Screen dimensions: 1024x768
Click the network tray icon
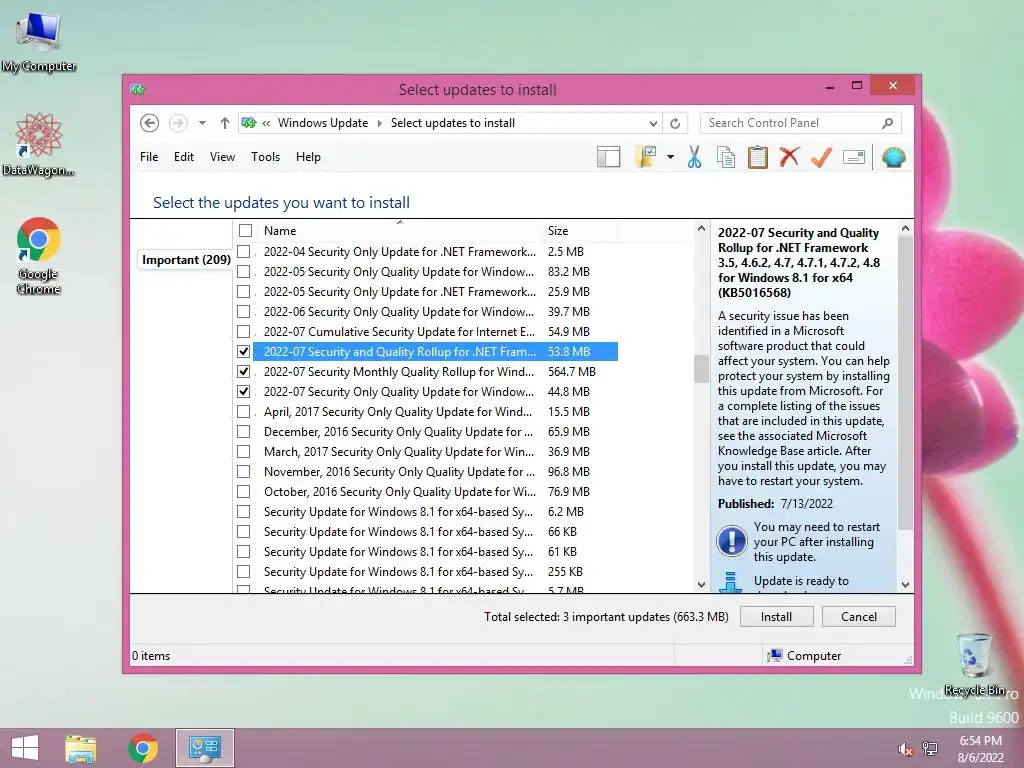[x=930, y=749]
